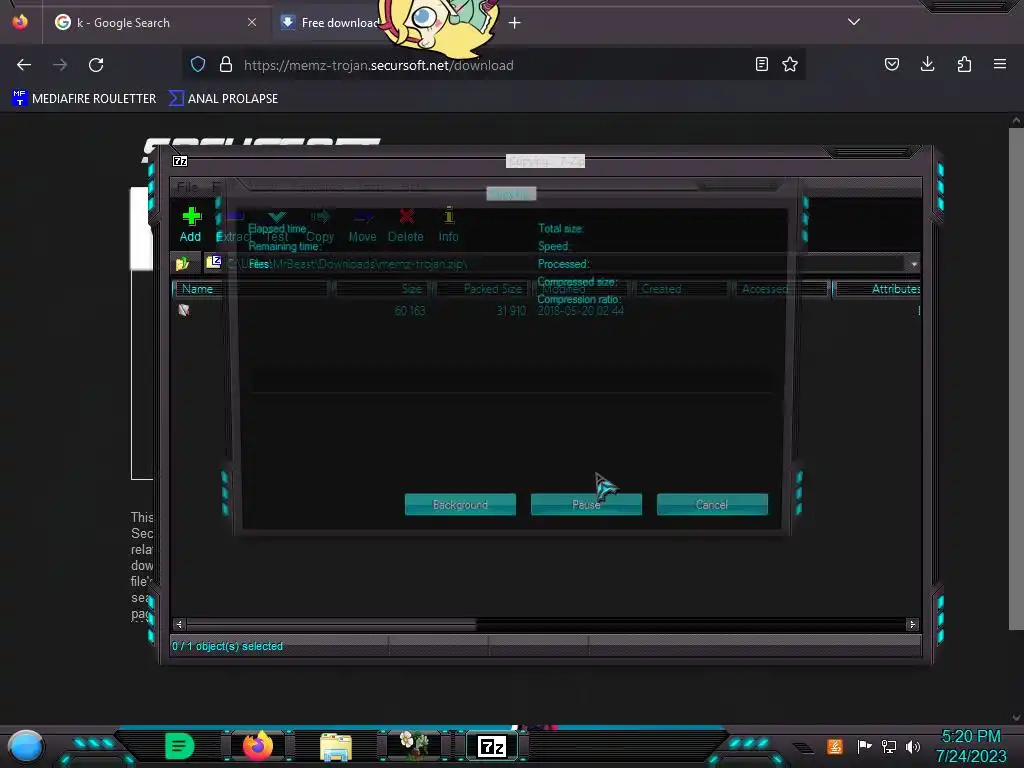The width and height of the screenshot is (1024, 768).
Task: Click the browser page vertical scrollbar
Action: click(1016, 379)
